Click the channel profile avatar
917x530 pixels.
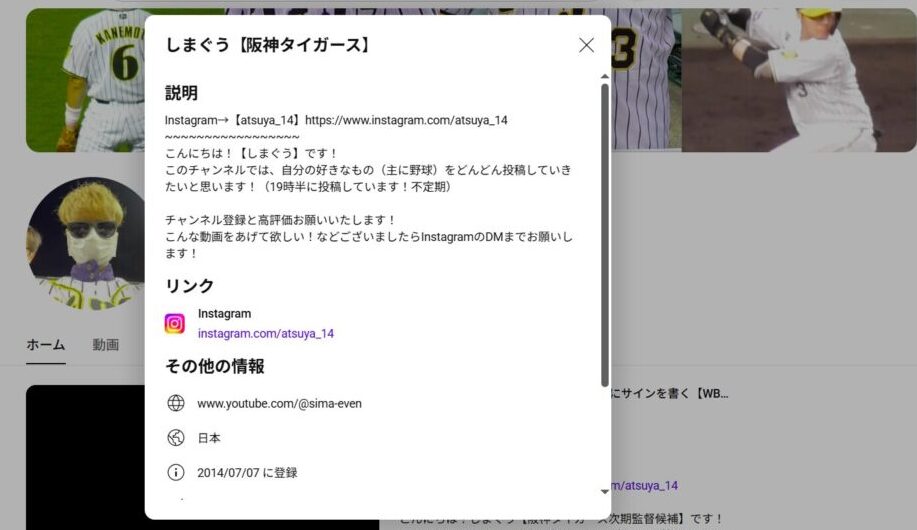(x=85, y=244)
